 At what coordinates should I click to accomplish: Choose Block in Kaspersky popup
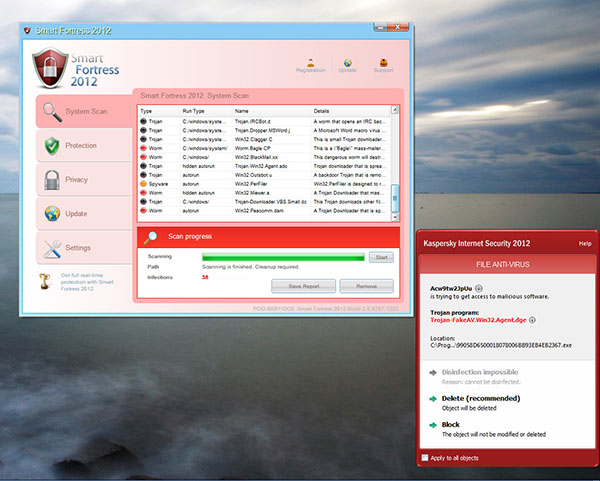450,424
